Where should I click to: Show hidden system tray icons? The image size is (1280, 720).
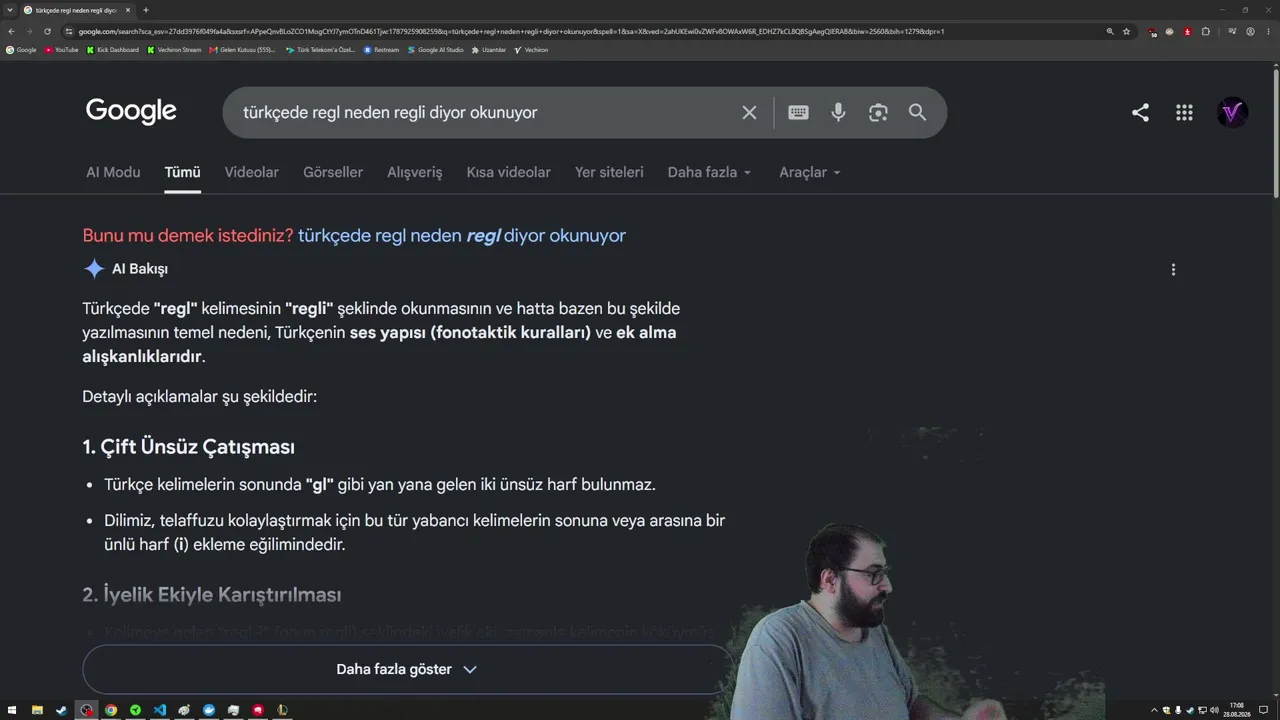[x=1154, y=710]
